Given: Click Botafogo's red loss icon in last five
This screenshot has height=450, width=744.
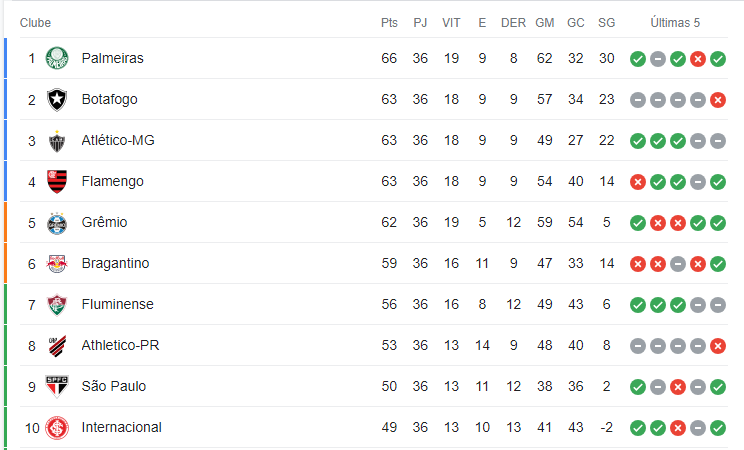Looking at the screenshot, I should [718, 100].
